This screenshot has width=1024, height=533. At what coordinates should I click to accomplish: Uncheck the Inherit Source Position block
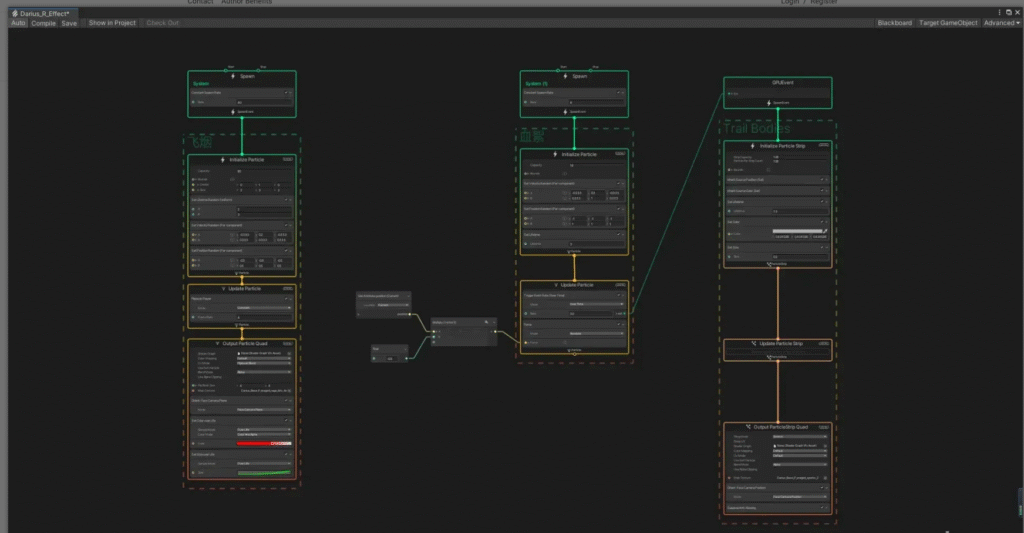coord(822,180)
